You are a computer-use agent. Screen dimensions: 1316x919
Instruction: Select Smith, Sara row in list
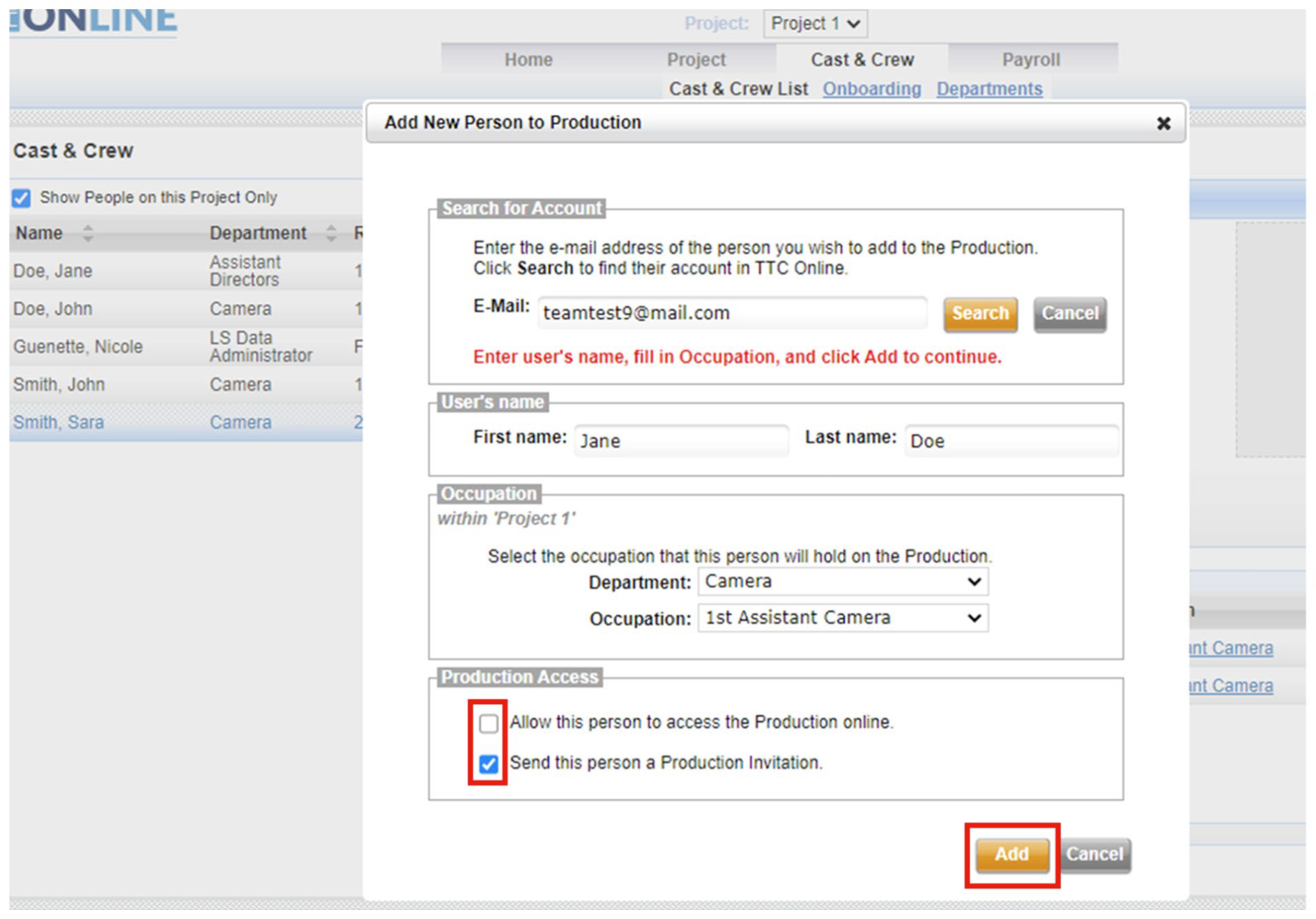(x=186, y=423)
